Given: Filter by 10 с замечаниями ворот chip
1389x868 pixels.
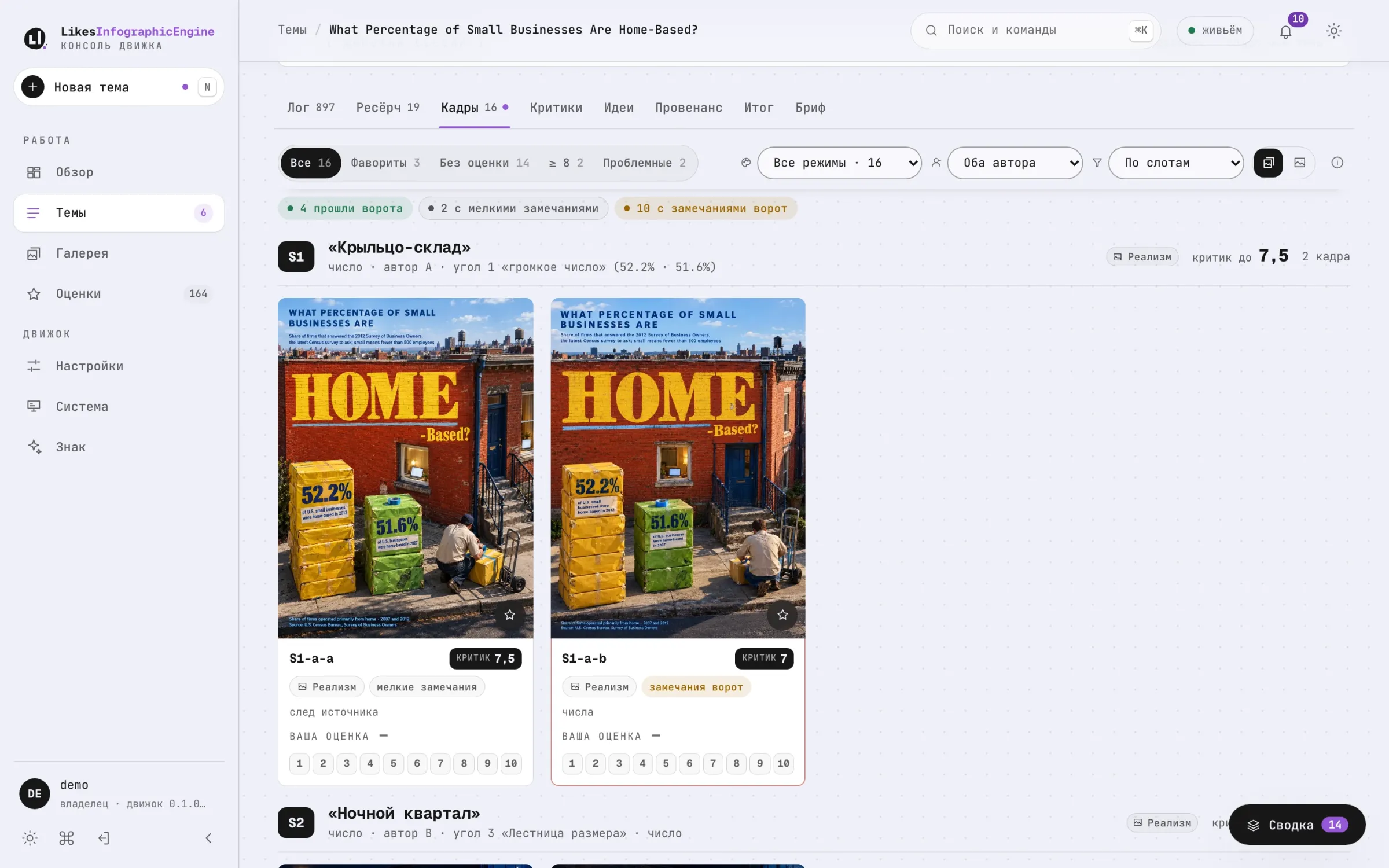Looking at the screenshot, I should coord(705,208).
